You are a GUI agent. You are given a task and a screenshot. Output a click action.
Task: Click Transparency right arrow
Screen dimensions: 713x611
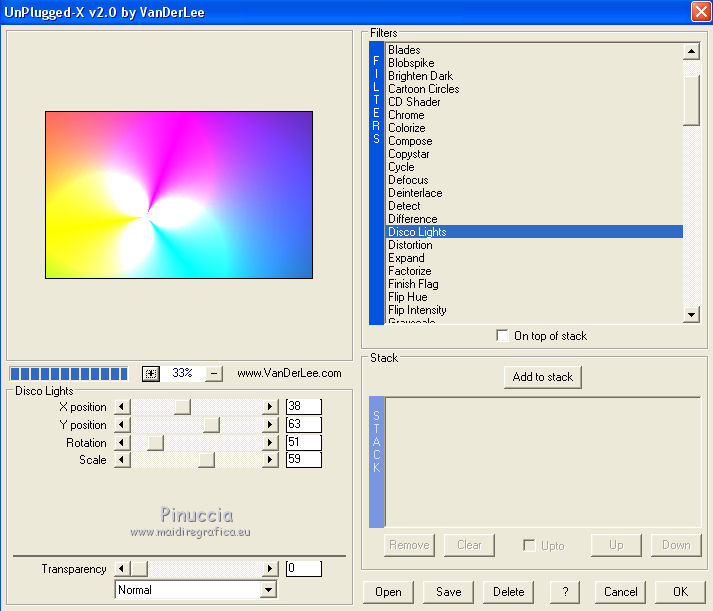coord(270,568)
